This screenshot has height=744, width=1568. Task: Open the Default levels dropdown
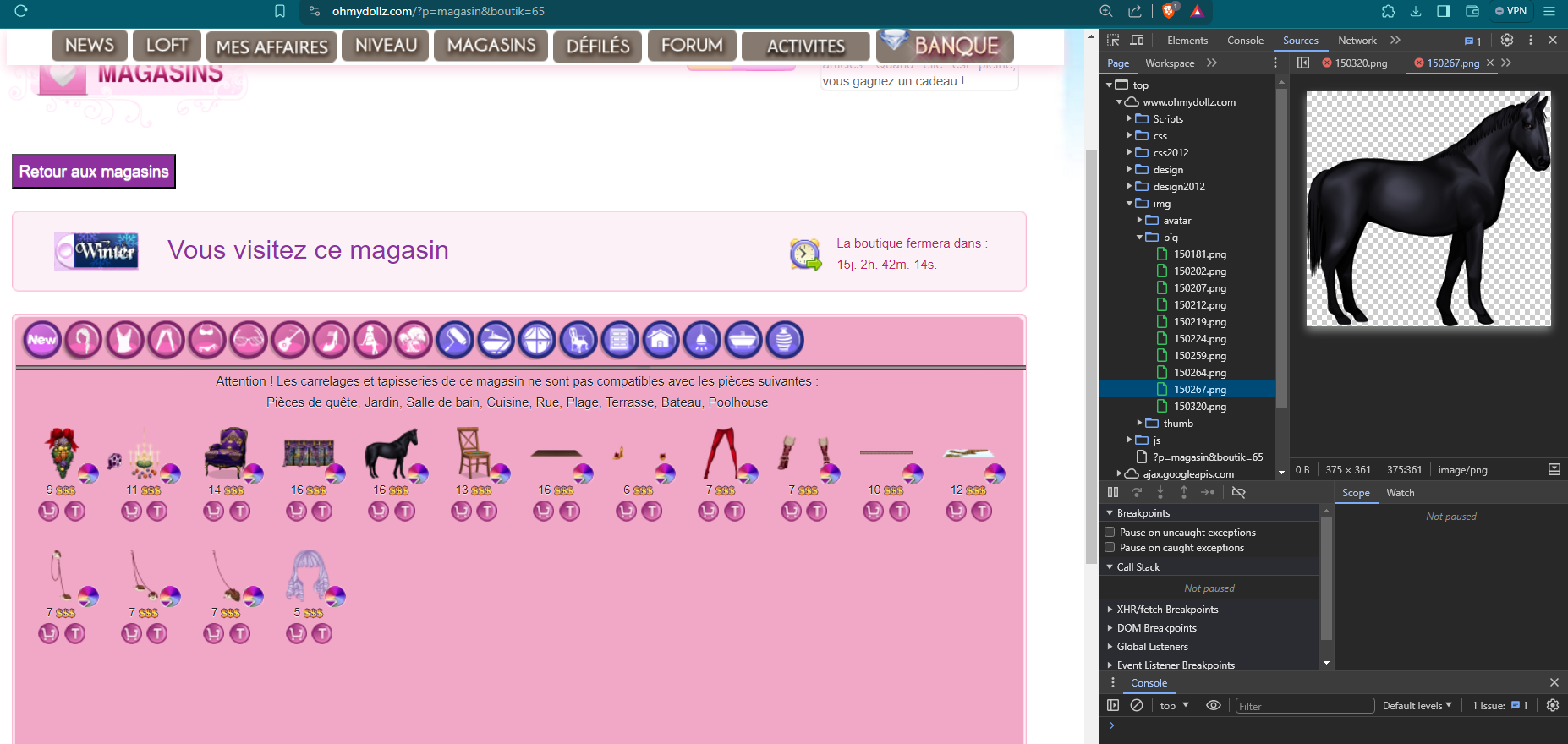coord(1417,705)
